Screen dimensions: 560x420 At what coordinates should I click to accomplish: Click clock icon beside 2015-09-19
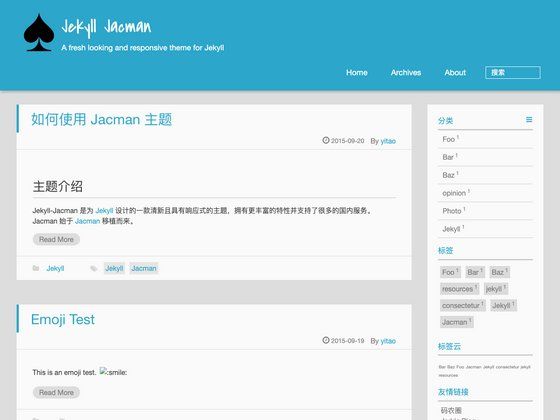(326, 340)
